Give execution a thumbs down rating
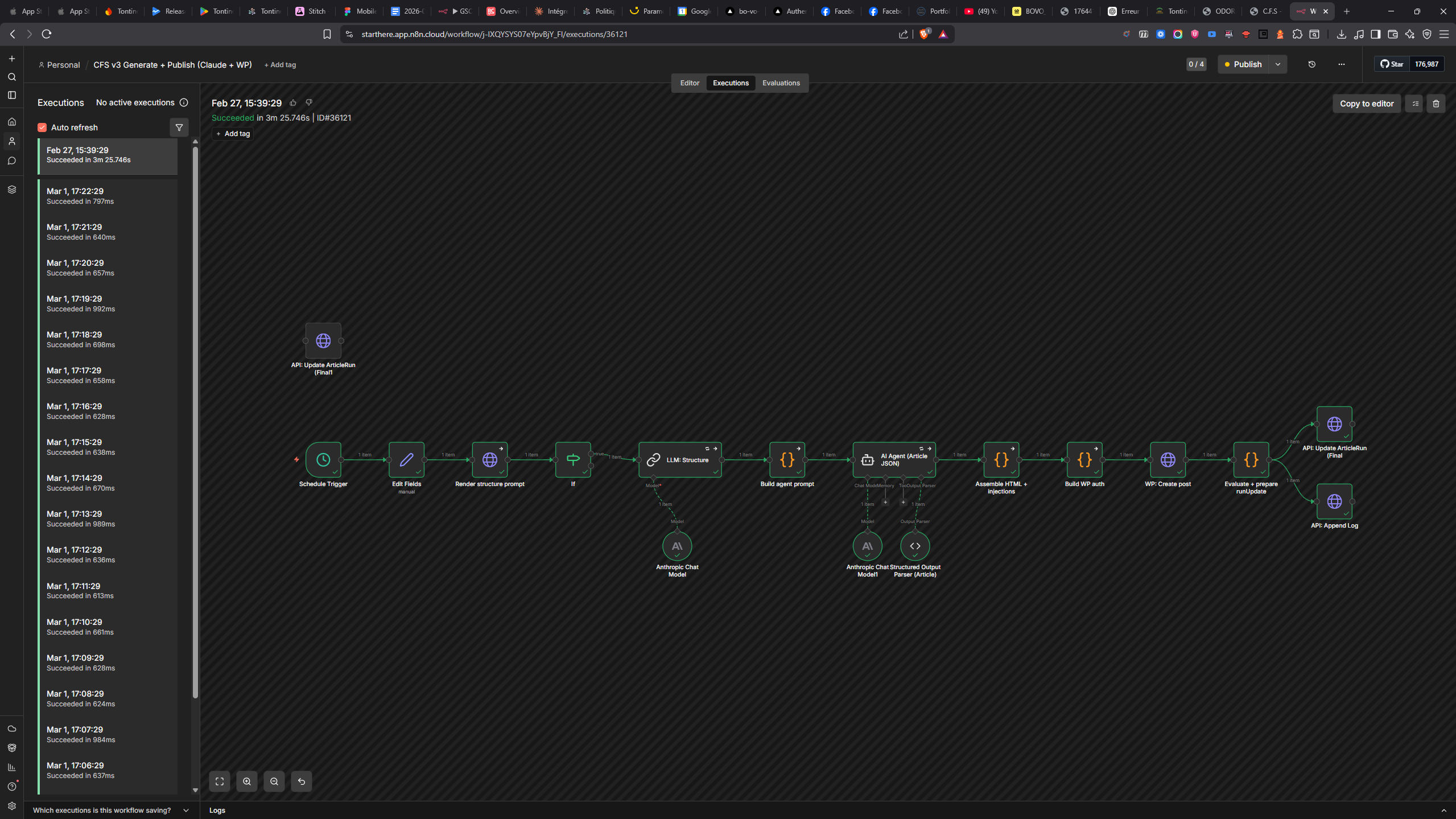This screenshot has width=1456, height=819. coord(309,103)
